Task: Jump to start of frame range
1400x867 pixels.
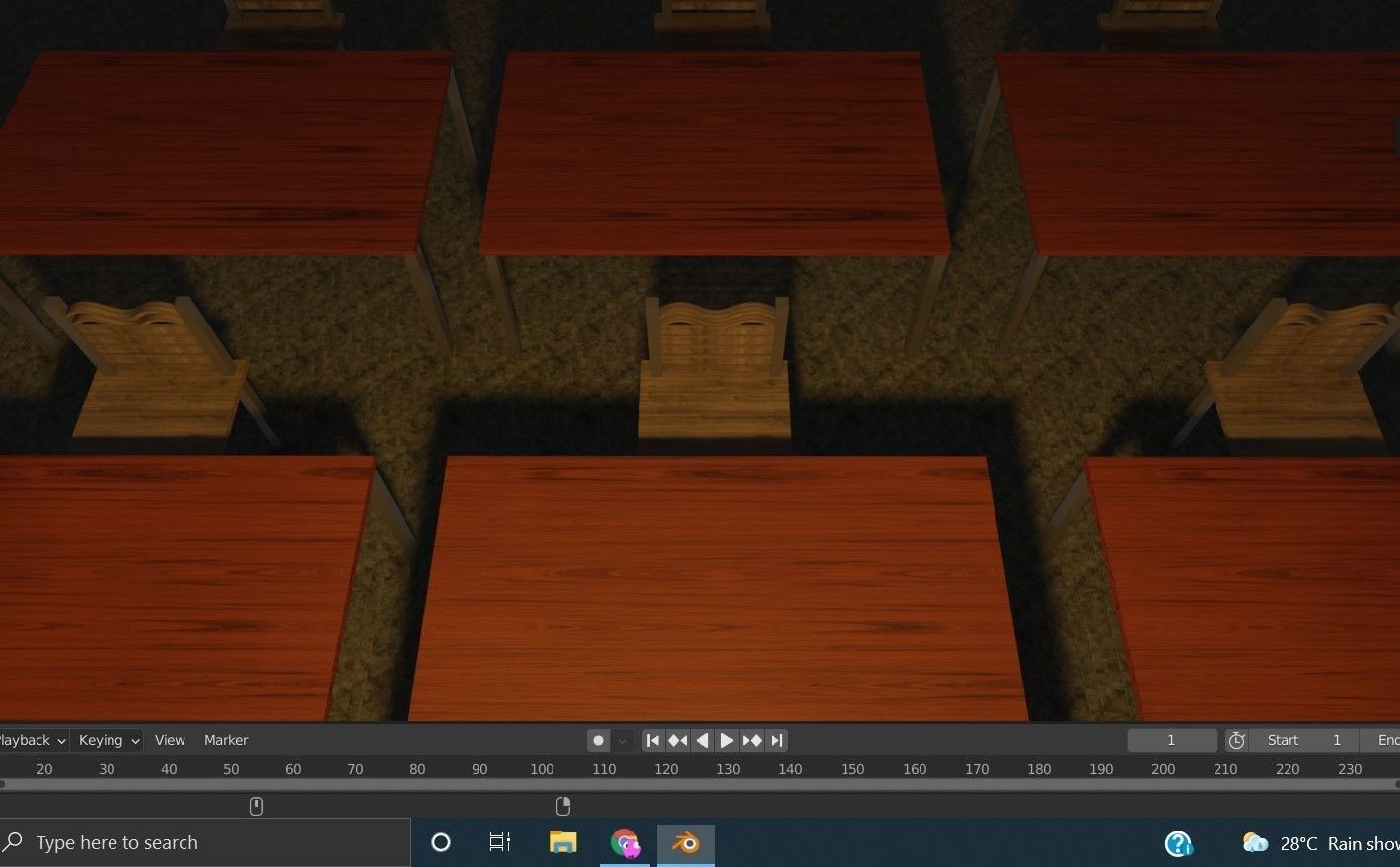Action: pyautogui.click(x=652, y=740)
